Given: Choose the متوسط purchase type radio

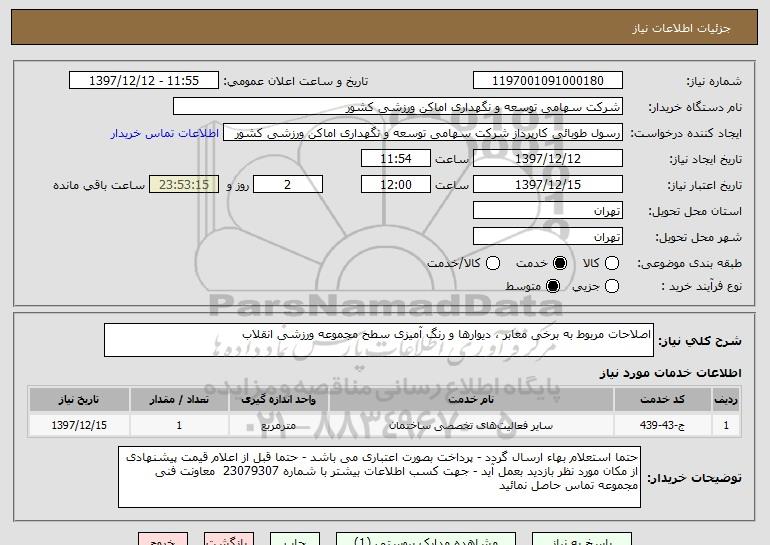Looking at the screenshot, I should pyautogui.click(x=553, y=286).
